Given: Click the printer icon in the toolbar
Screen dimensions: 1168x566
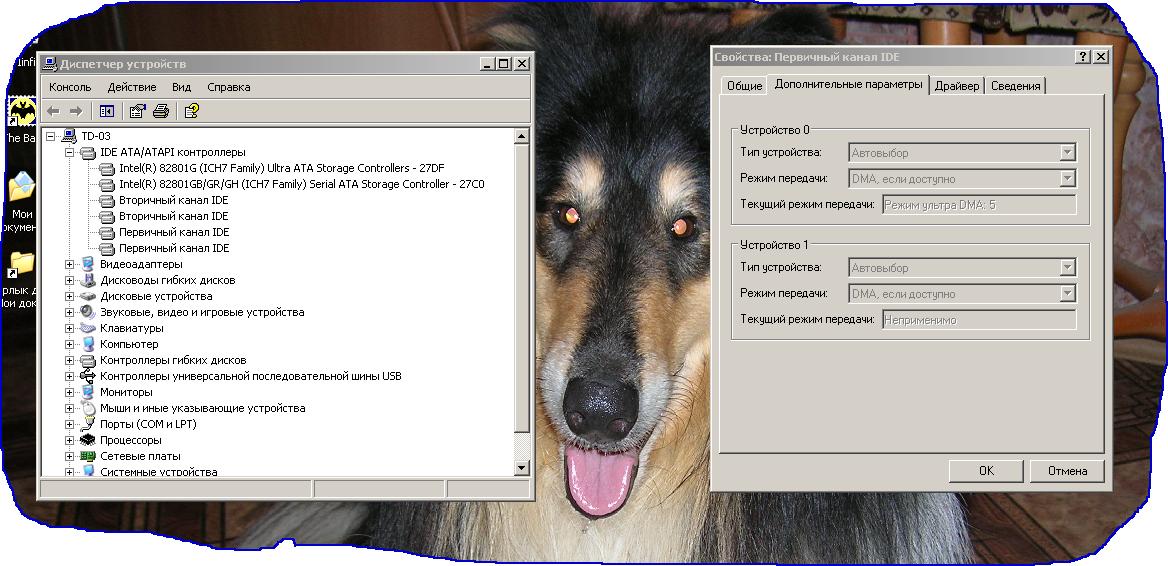Looking at the screenshot, I should tap(160, 111).
